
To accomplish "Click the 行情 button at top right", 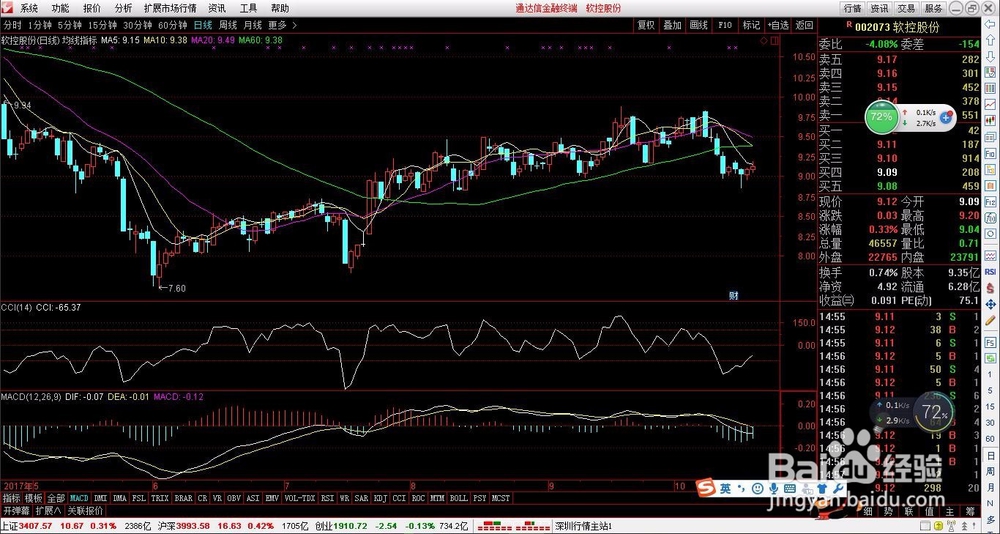I will (x=853, y=8).
